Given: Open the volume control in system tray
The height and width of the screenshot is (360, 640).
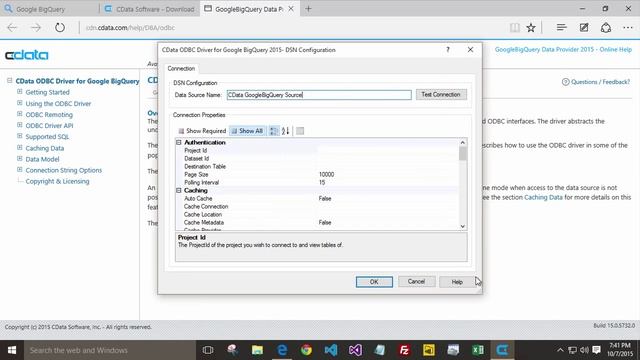Looking at the screenshot, I should (584, 350).
